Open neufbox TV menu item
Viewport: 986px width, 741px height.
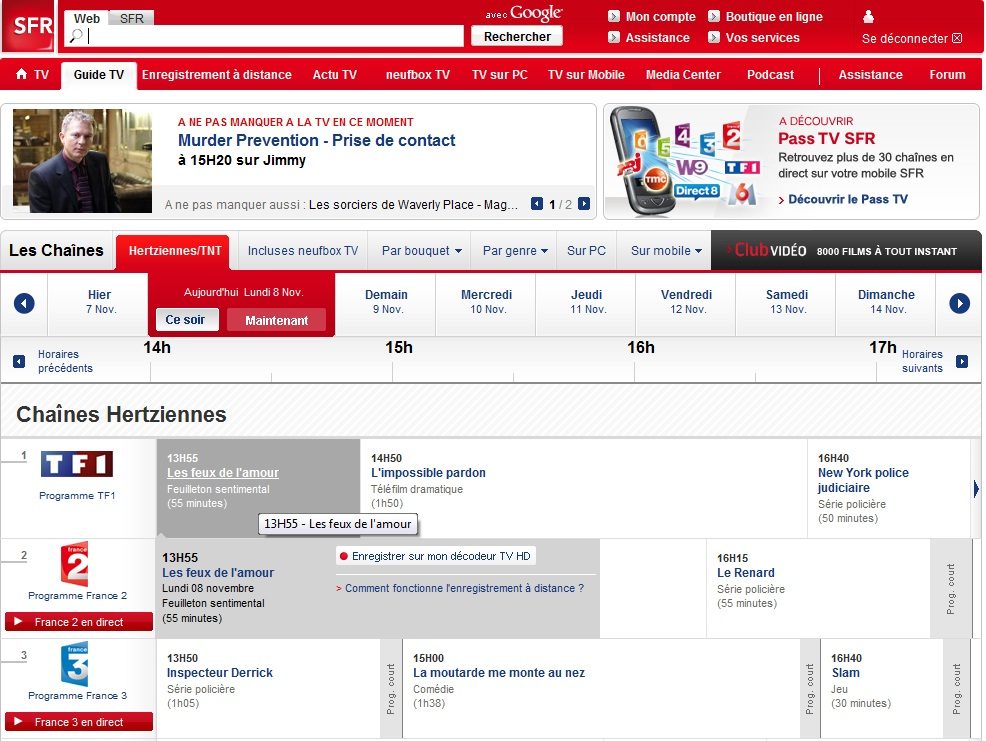tap(418, 75)
